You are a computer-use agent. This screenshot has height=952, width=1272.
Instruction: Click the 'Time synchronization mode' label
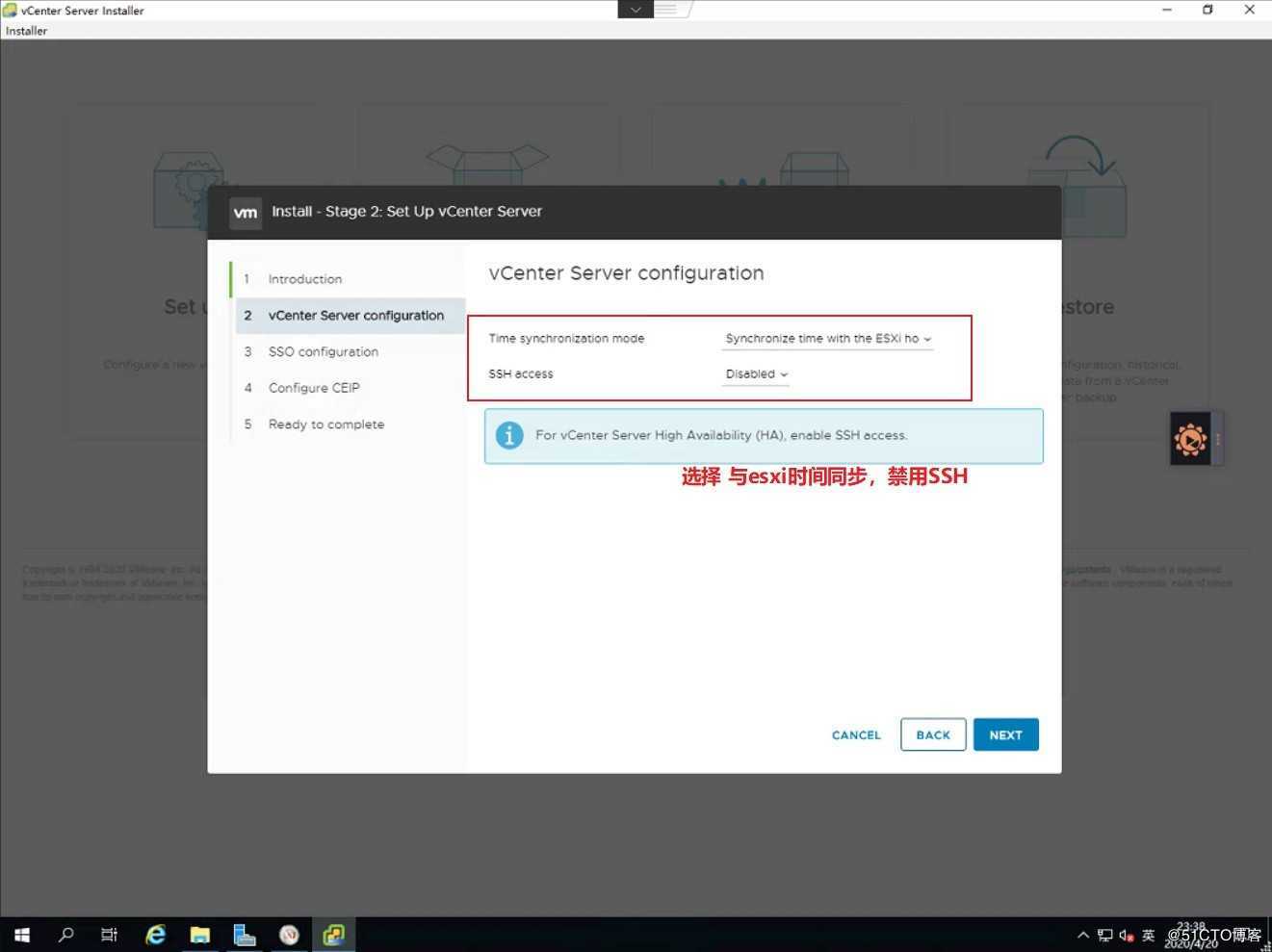[x=566, y=339]
